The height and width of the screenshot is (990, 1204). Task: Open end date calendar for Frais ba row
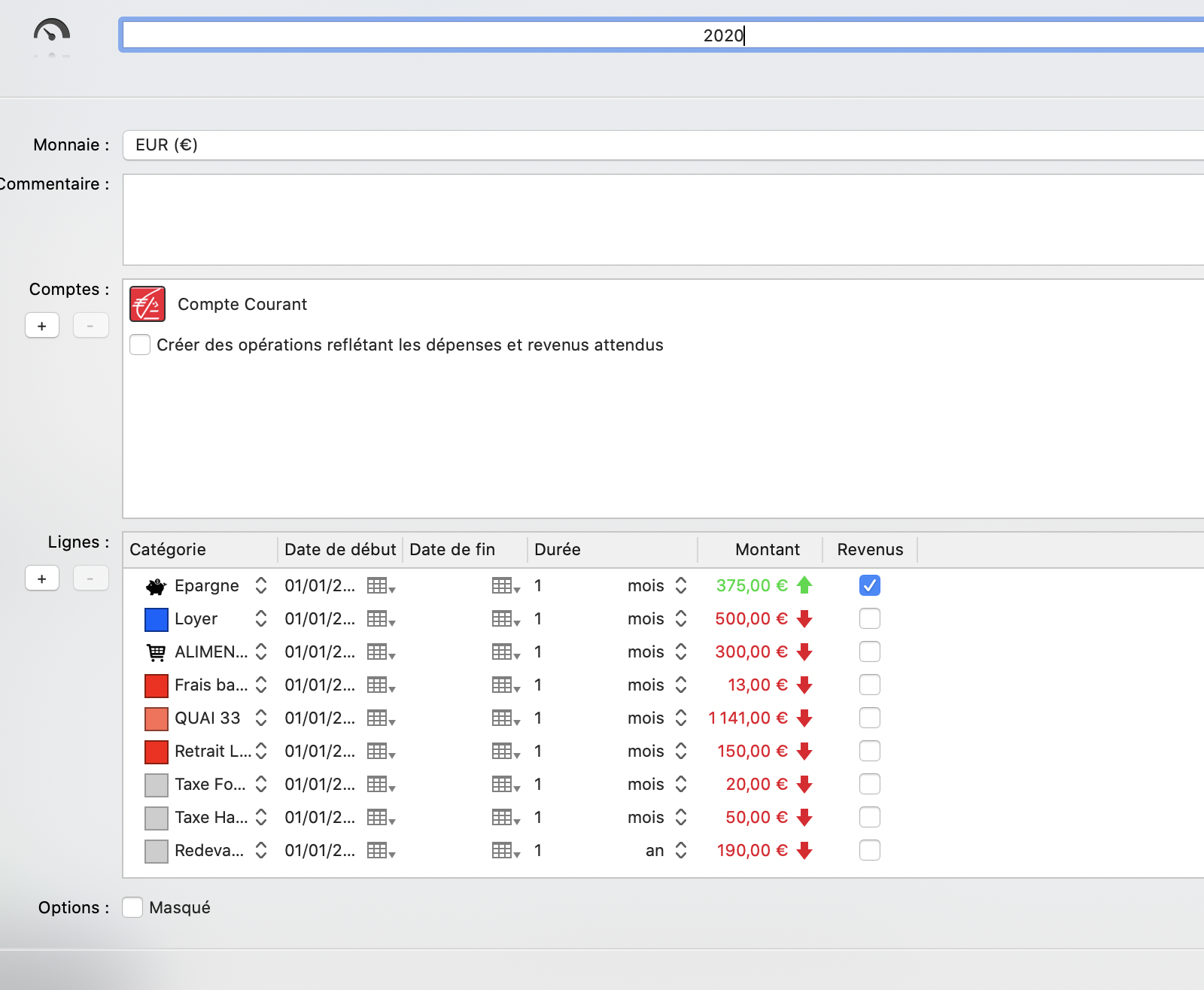(x=506, y=685)
